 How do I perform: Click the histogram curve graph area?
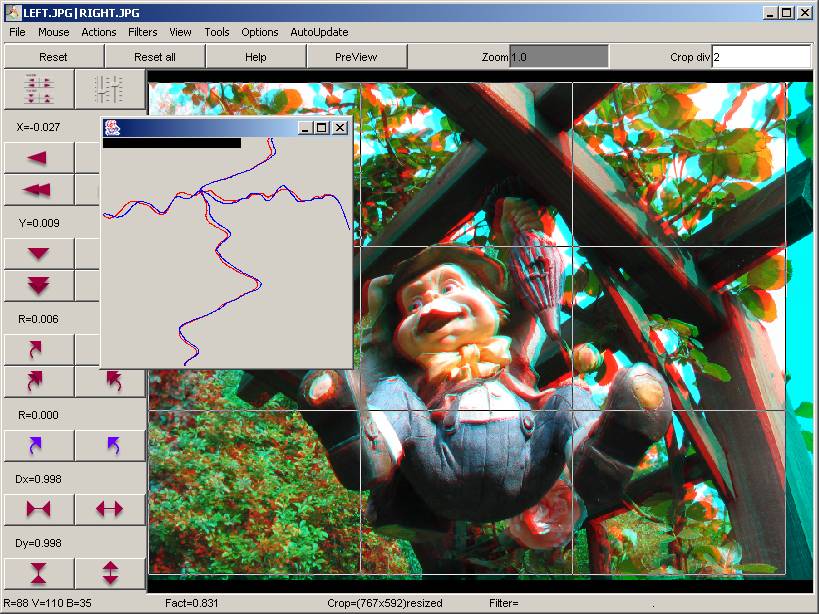(226, 253)
